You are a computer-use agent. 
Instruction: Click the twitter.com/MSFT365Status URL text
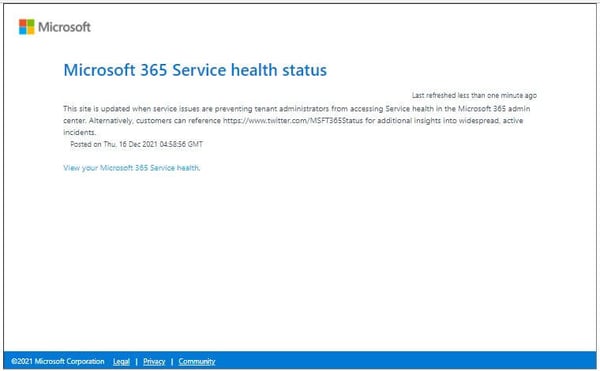point(293,120)
